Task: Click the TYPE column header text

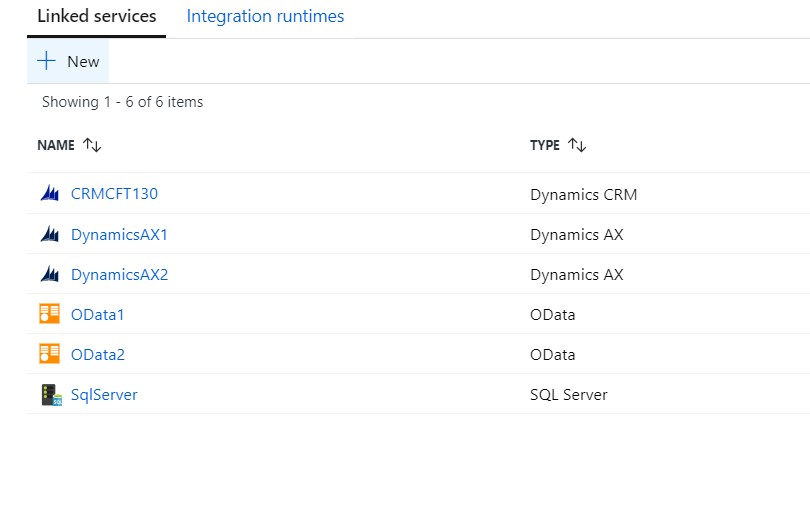Action: pos(545,145)
